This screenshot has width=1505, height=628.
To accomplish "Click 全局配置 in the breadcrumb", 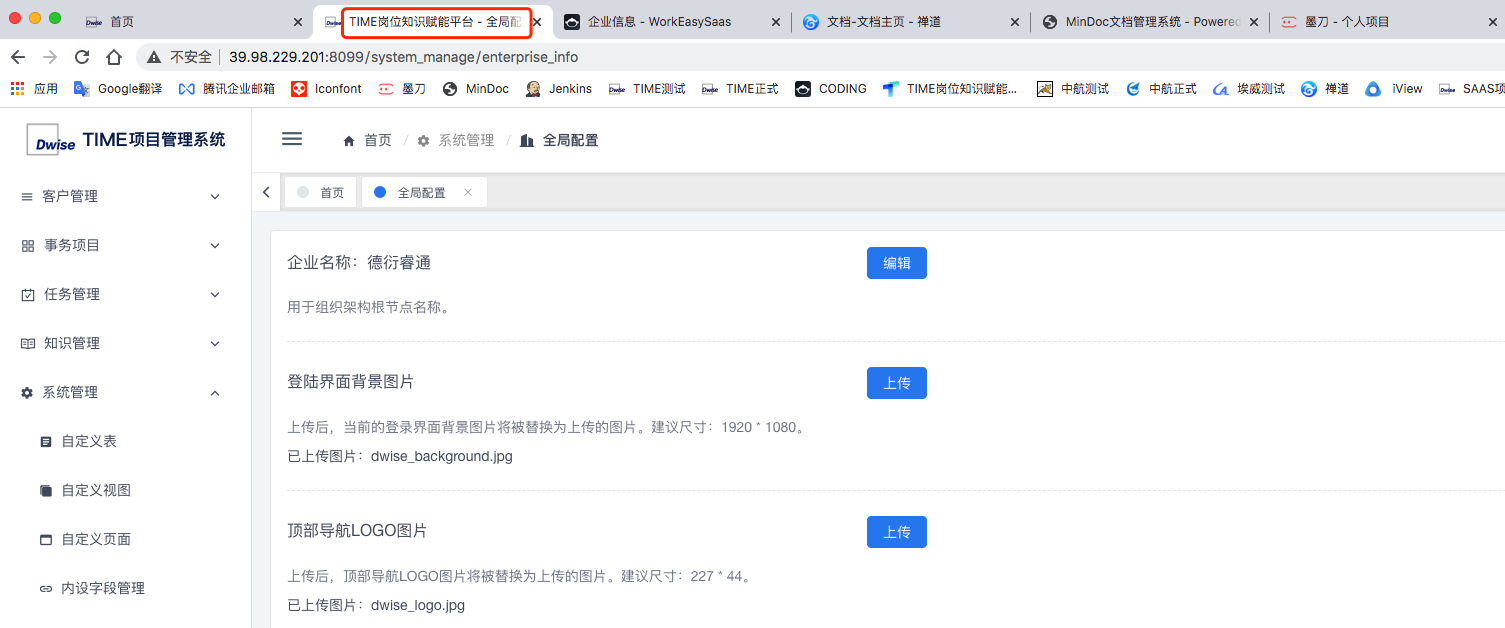I will pyautogui.click(x=560, y=140).
